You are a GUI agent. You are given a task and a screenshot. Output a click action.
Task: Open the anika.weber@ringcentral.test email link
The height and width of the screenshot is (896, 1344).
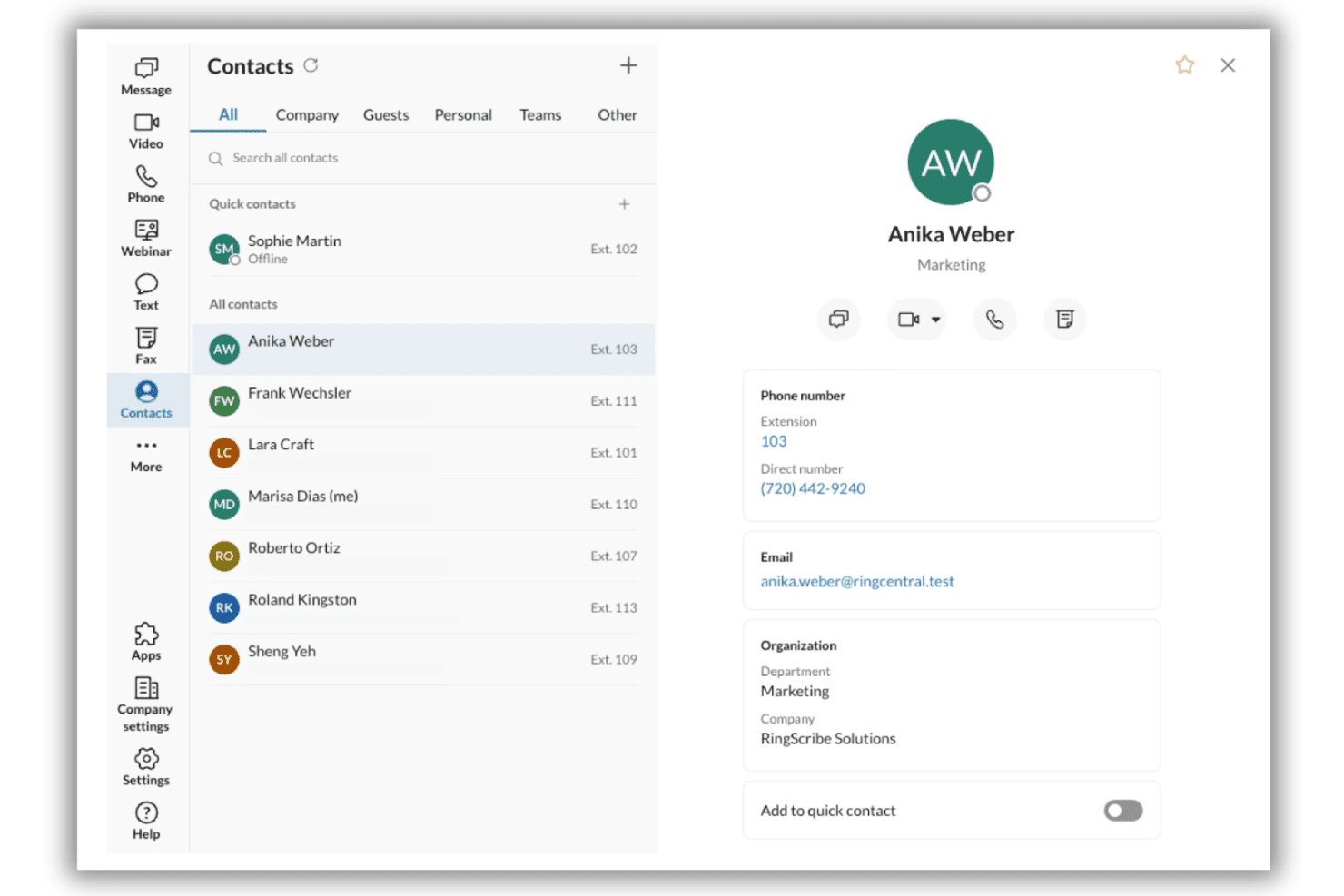[x=857, y=582]
